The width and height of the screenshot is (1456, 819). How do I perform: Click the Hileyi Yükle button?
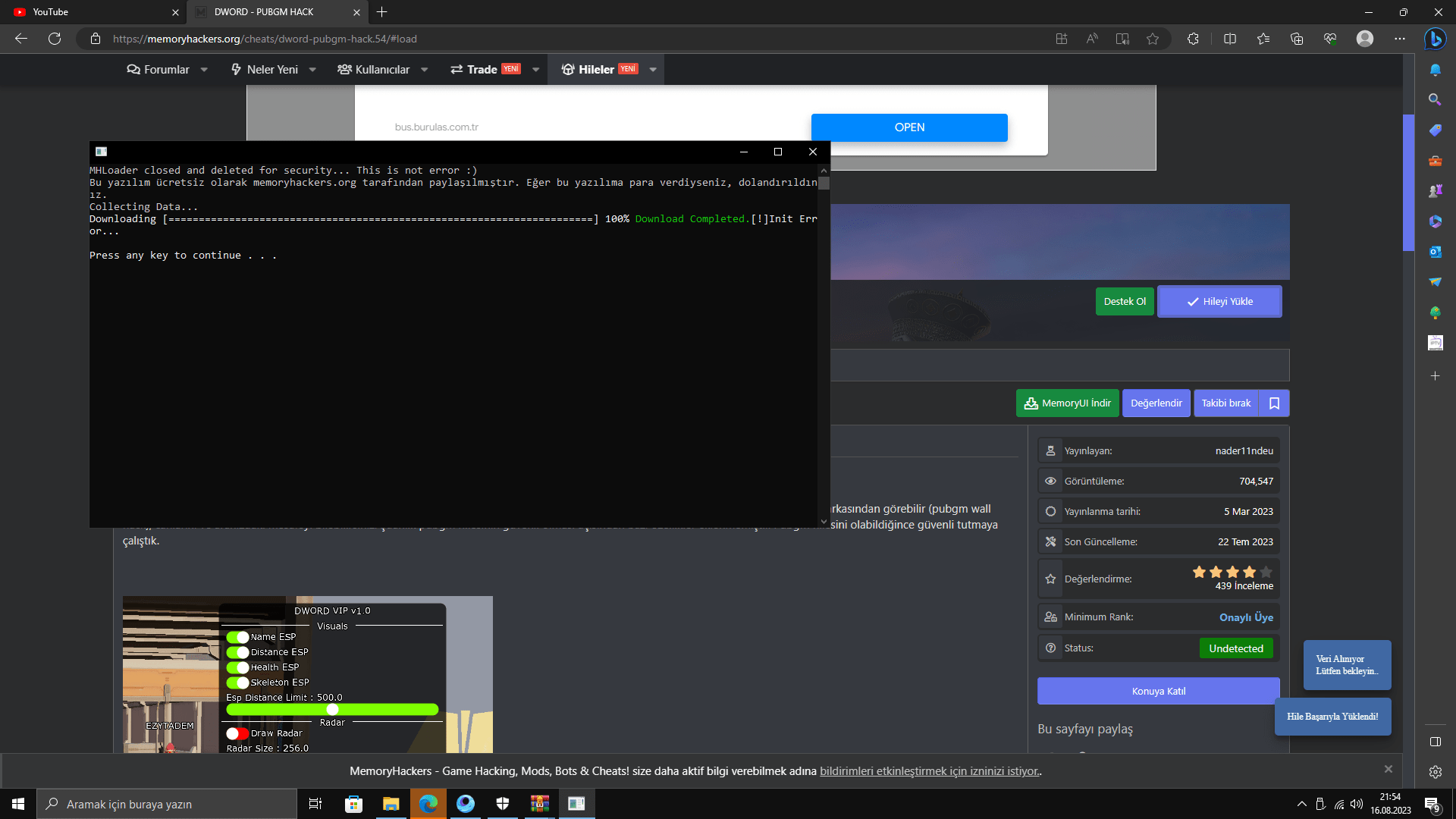click(x=1219, y=302)
